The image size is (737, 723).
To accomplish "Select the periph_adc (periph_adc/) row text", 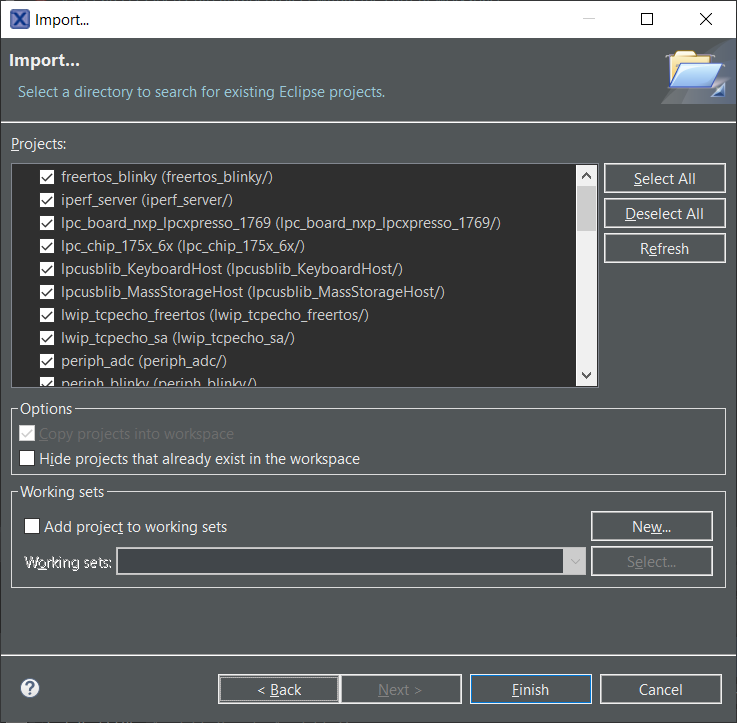I will pos(144,361).
